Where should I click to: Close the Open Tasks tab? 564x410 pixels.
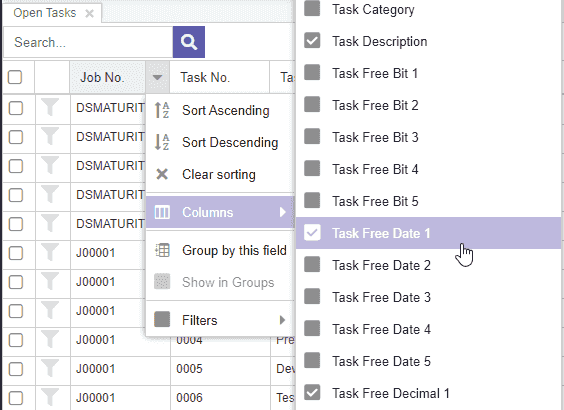[89, 14]
